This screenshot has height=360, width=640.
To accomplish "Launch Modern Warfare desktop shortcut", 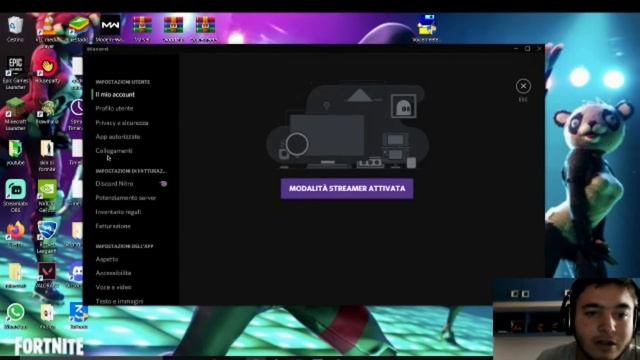I will coord(110,29).
